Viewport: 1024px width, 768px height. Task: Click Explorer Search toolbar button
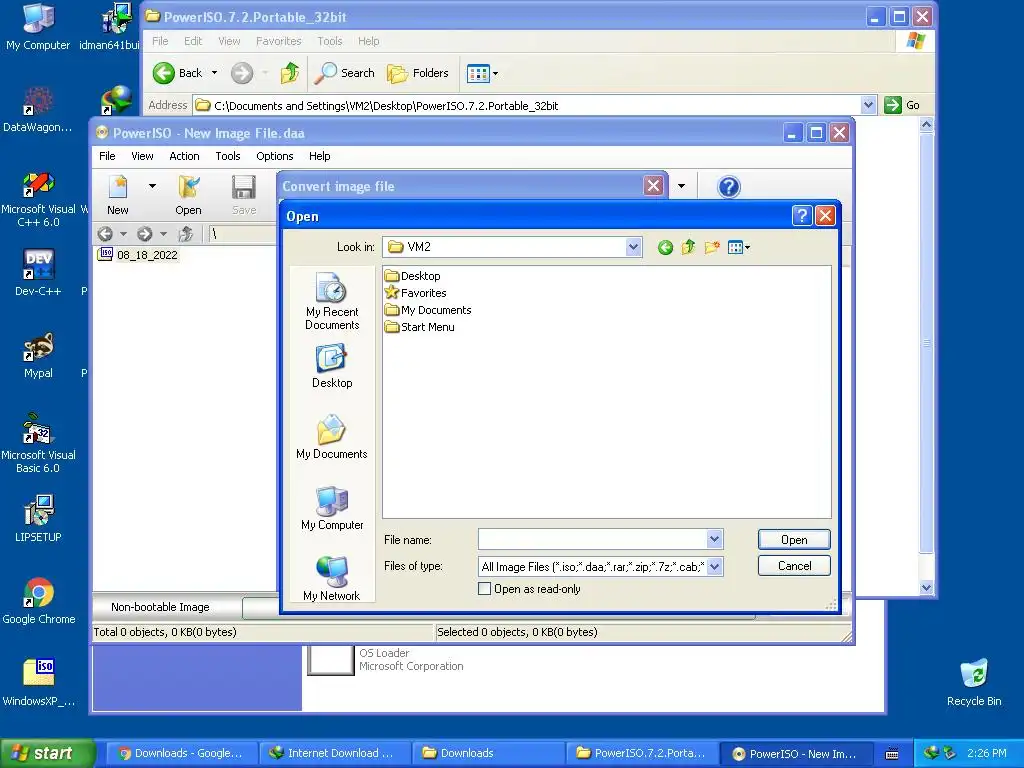point(345,73)
